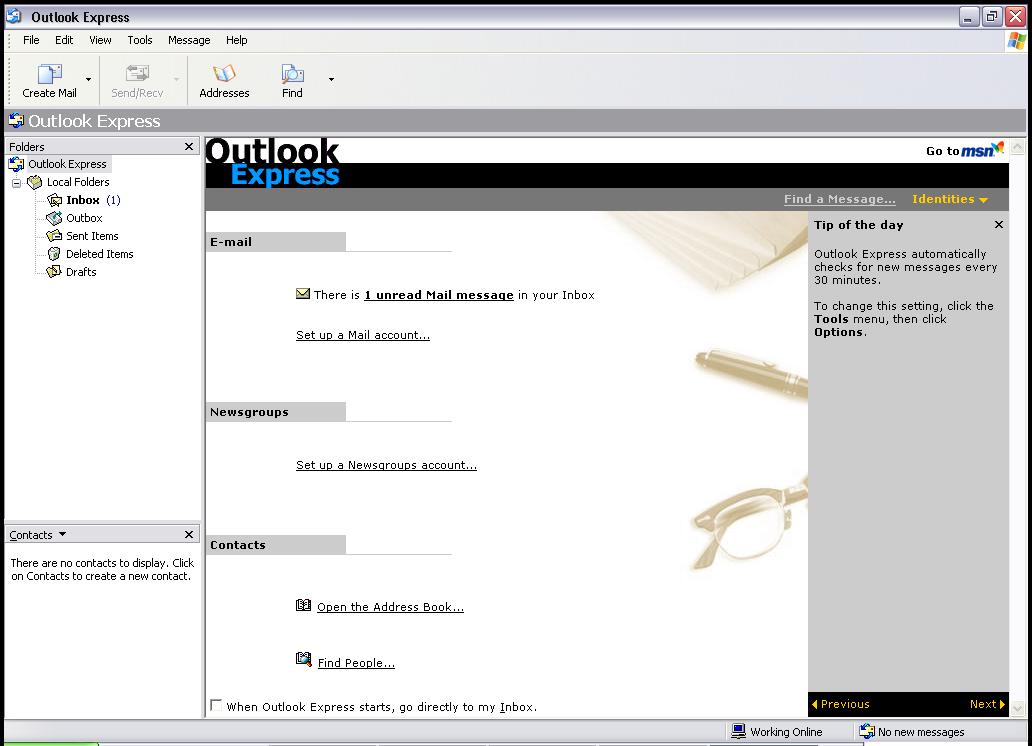Click the Go to msn link
This screenshot has width=1032, height=746.
click(964, 150)
